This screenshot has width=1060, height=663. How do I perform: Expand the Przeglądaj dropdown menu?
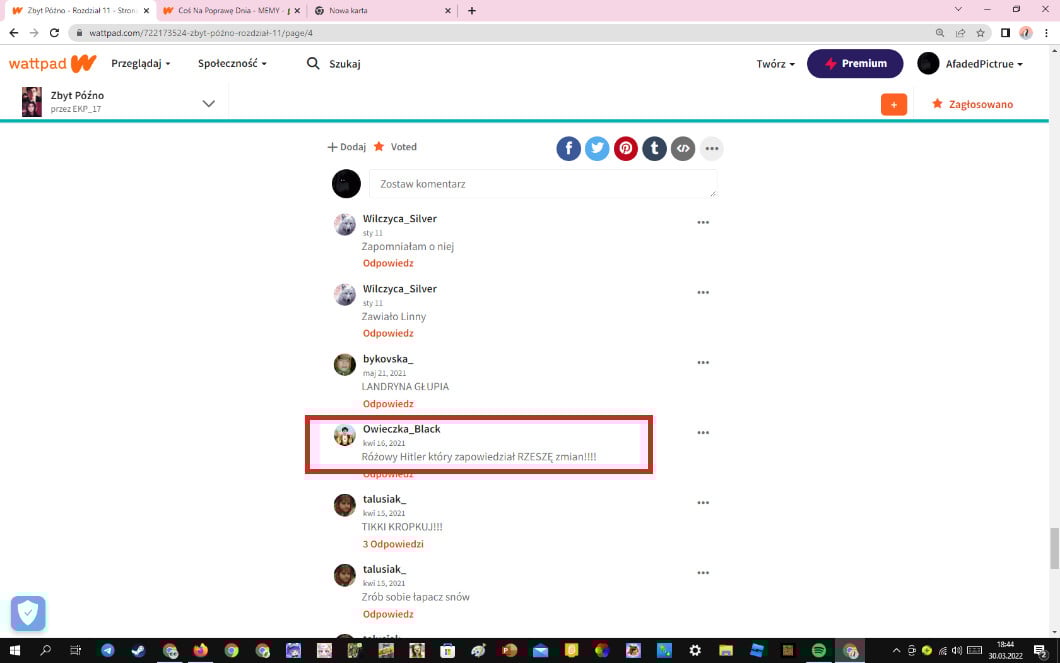click(141, 64)
